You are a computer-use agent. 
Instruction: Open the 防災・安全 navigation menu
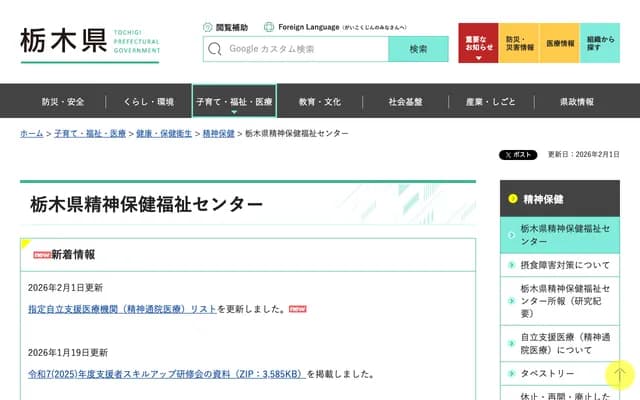[63, 102]
